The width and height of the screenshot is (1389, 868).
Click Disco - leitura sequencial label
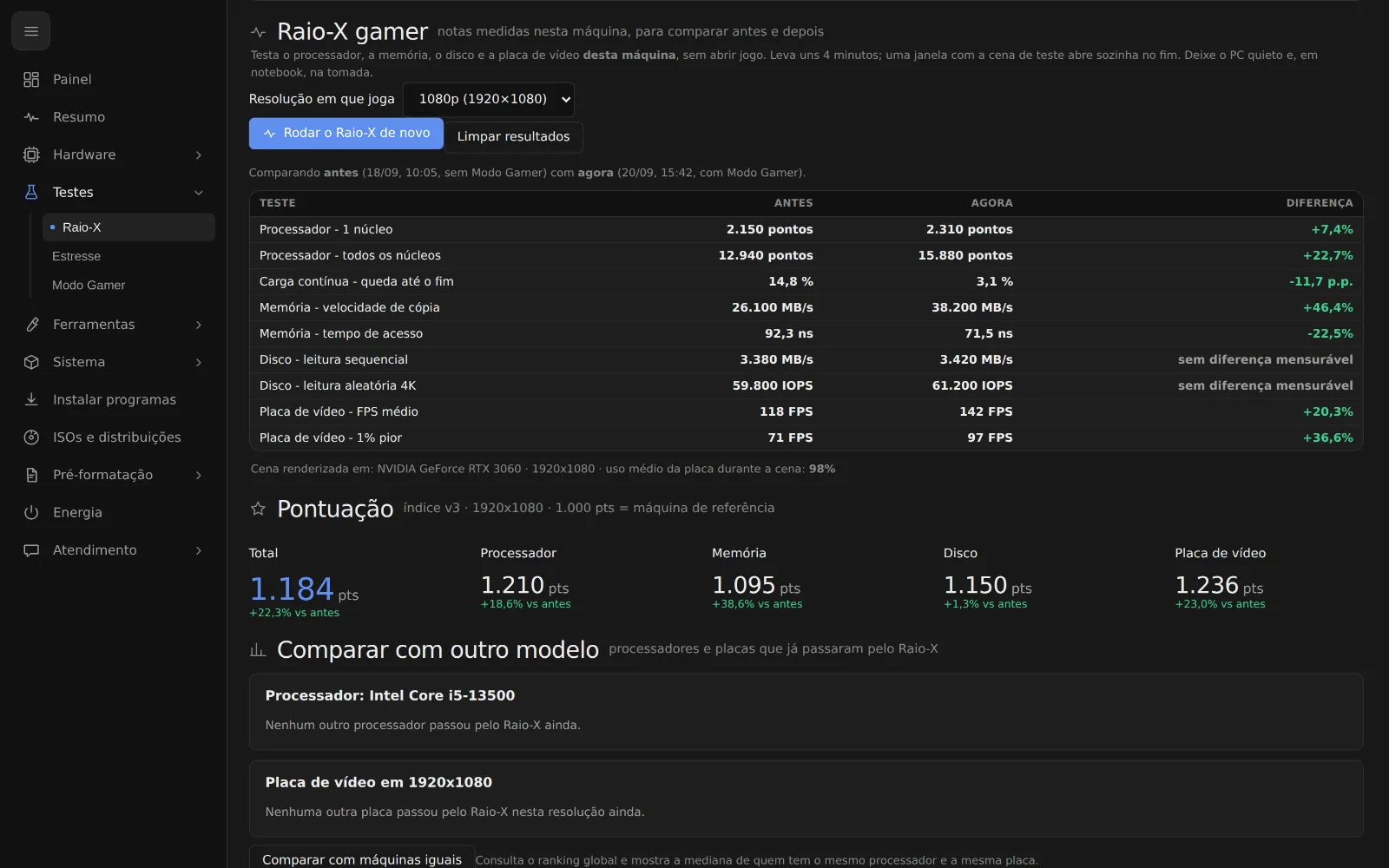(x=333, y=359)
